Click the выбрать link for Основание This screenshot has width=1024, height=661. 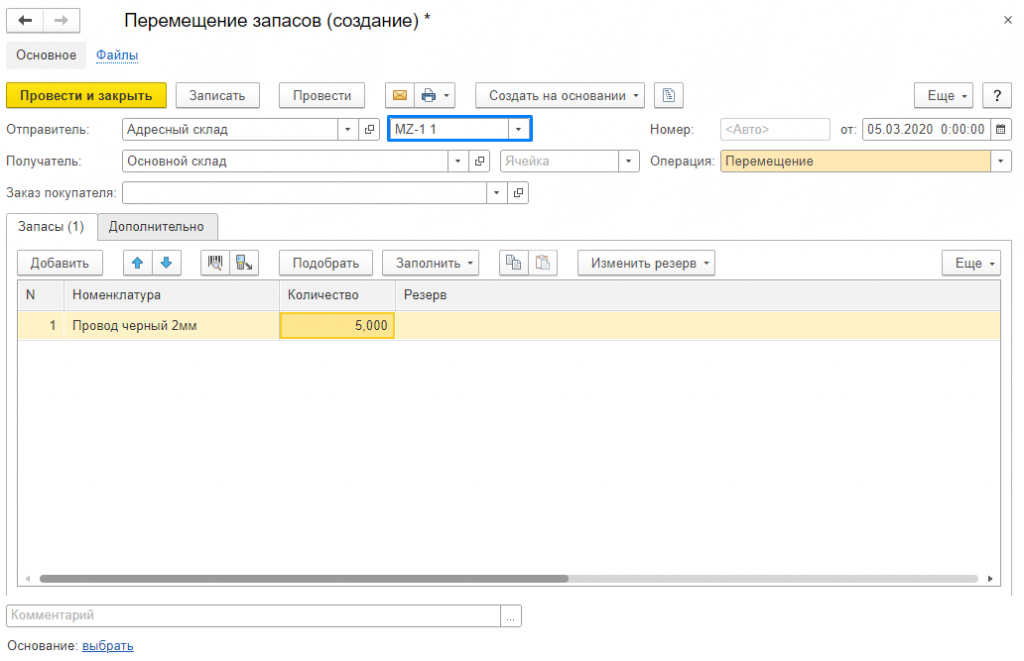(x=108, y=646)
